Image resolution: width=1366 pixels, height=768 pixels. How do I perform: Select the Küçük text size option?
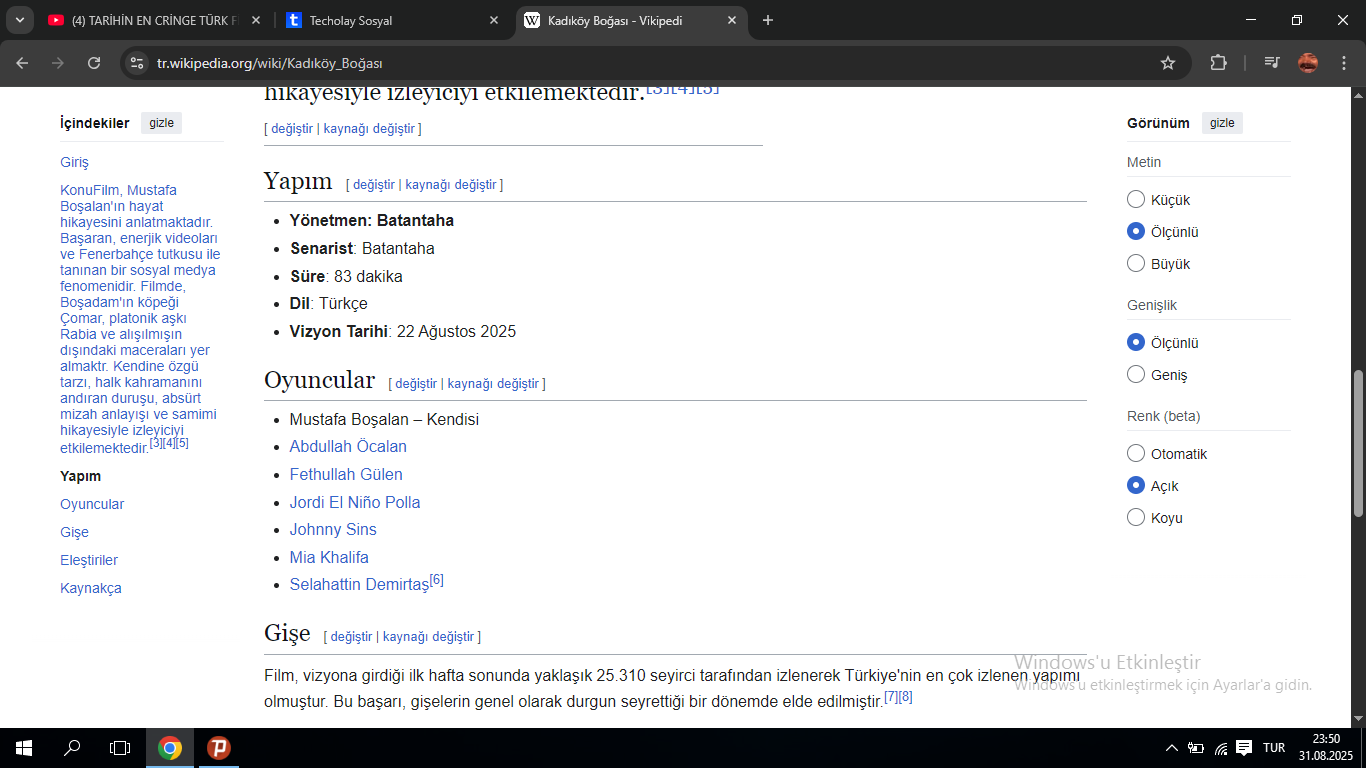tap(1136, 199)
